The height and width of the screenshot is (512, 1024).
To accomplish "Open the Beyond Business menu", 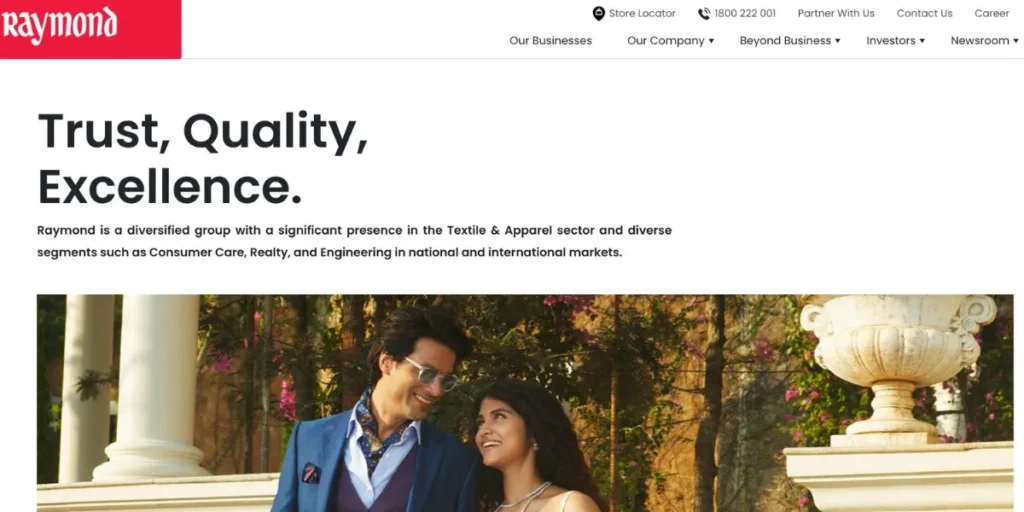I will pos(785,40).
